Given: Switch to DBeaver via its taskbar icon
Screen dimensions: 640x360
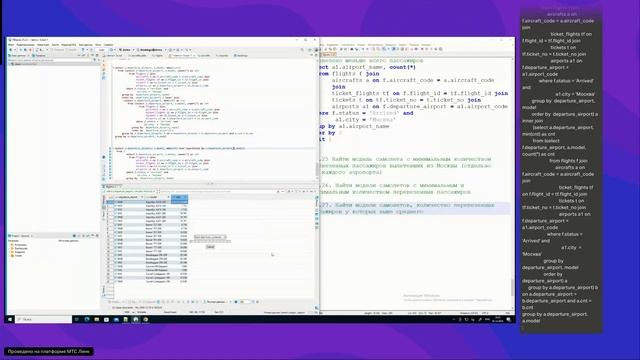Looking at the screenshot, I should [136, 320].
